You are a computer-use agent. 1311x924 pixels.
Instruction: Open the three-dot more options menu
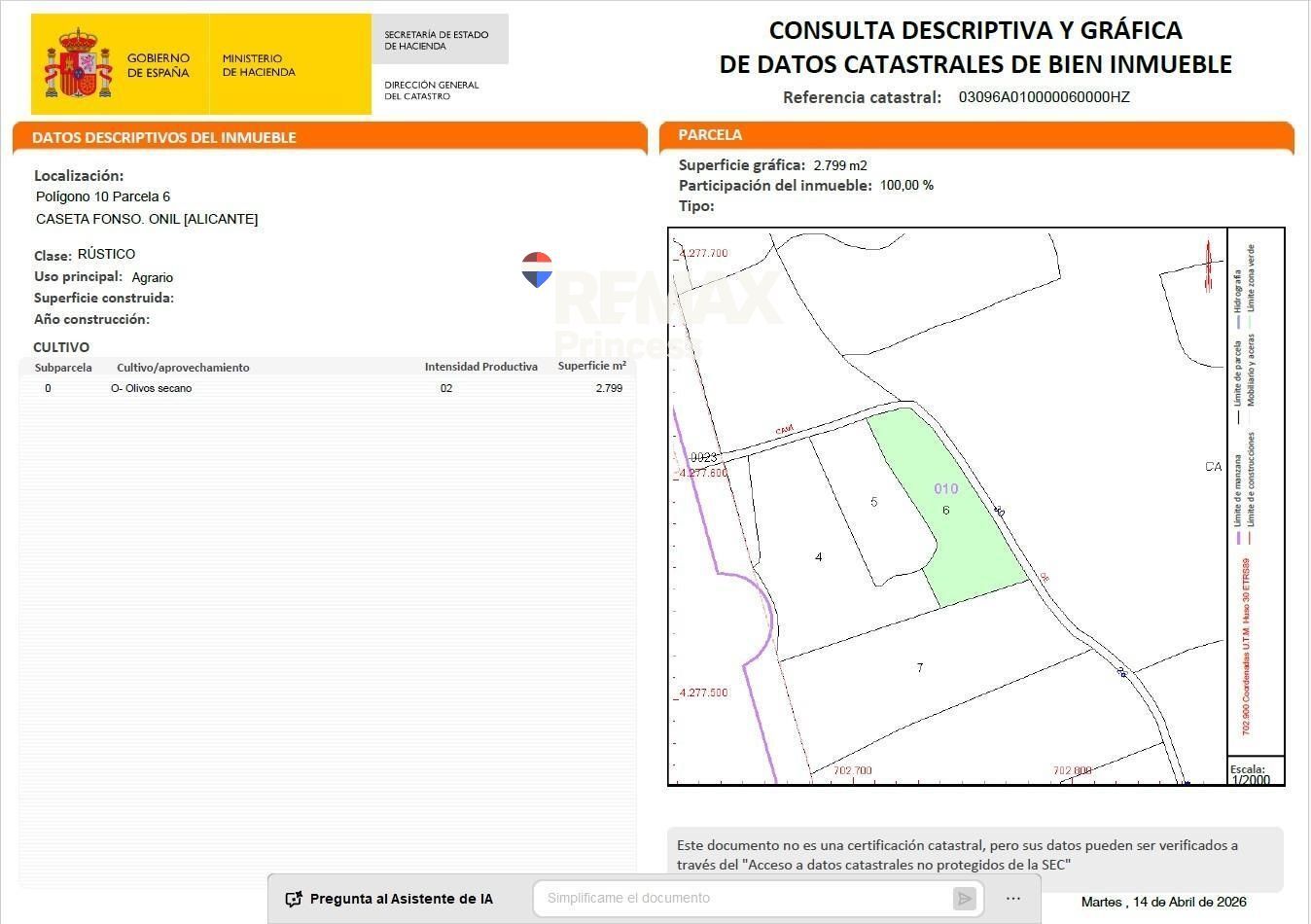pyautogui.click(x=1012, y=899)
